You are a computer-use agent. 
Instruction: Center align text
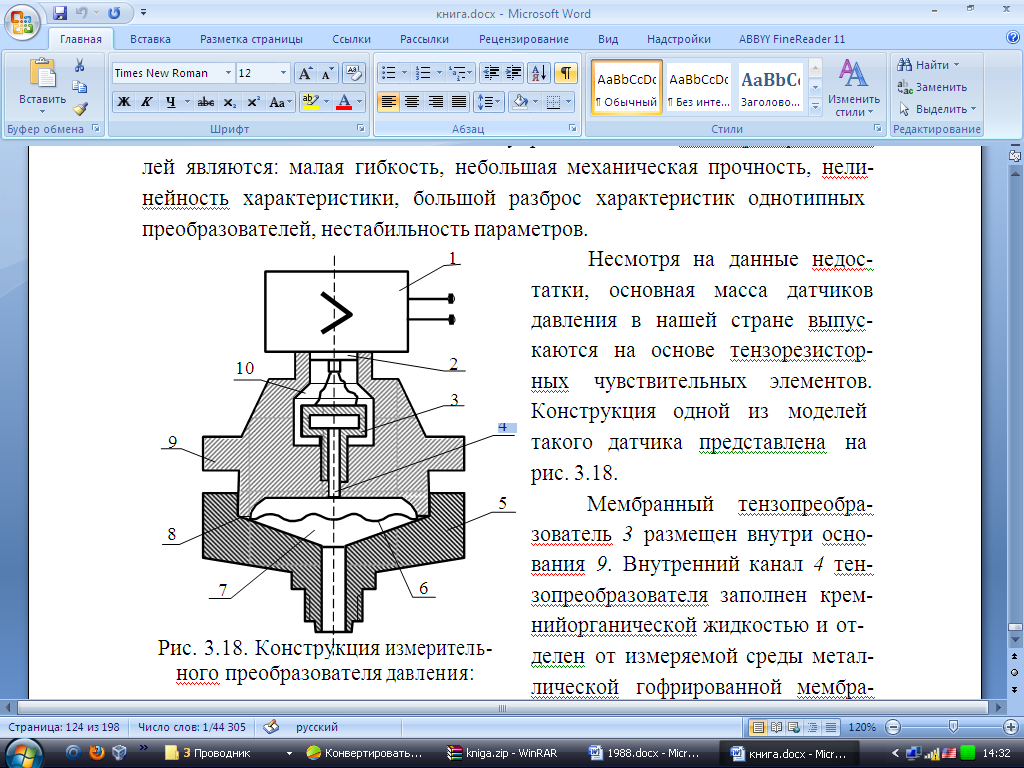(x=412, y=102)
